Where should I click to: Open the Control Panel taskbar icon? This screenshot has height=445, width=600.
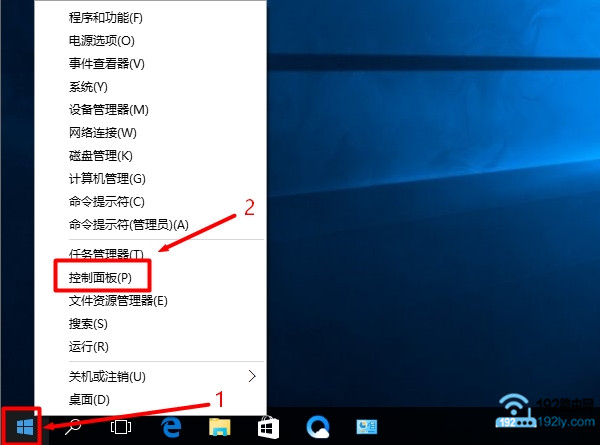(367, 427)
